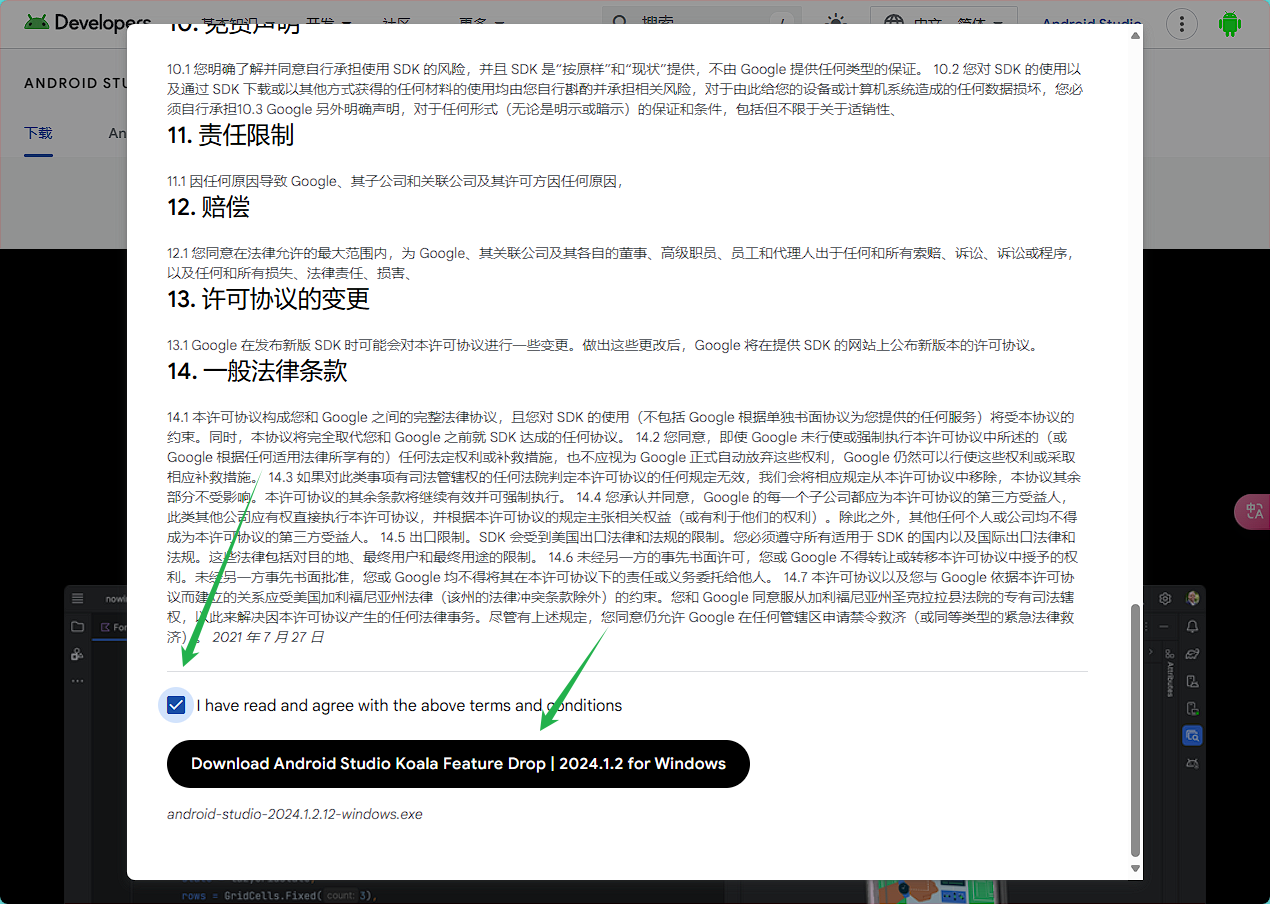Click the hamburger menu icon in the Android Studio preview
Image resolution: width=1270 pixels, height=904 pixels.
pos(77,599)
